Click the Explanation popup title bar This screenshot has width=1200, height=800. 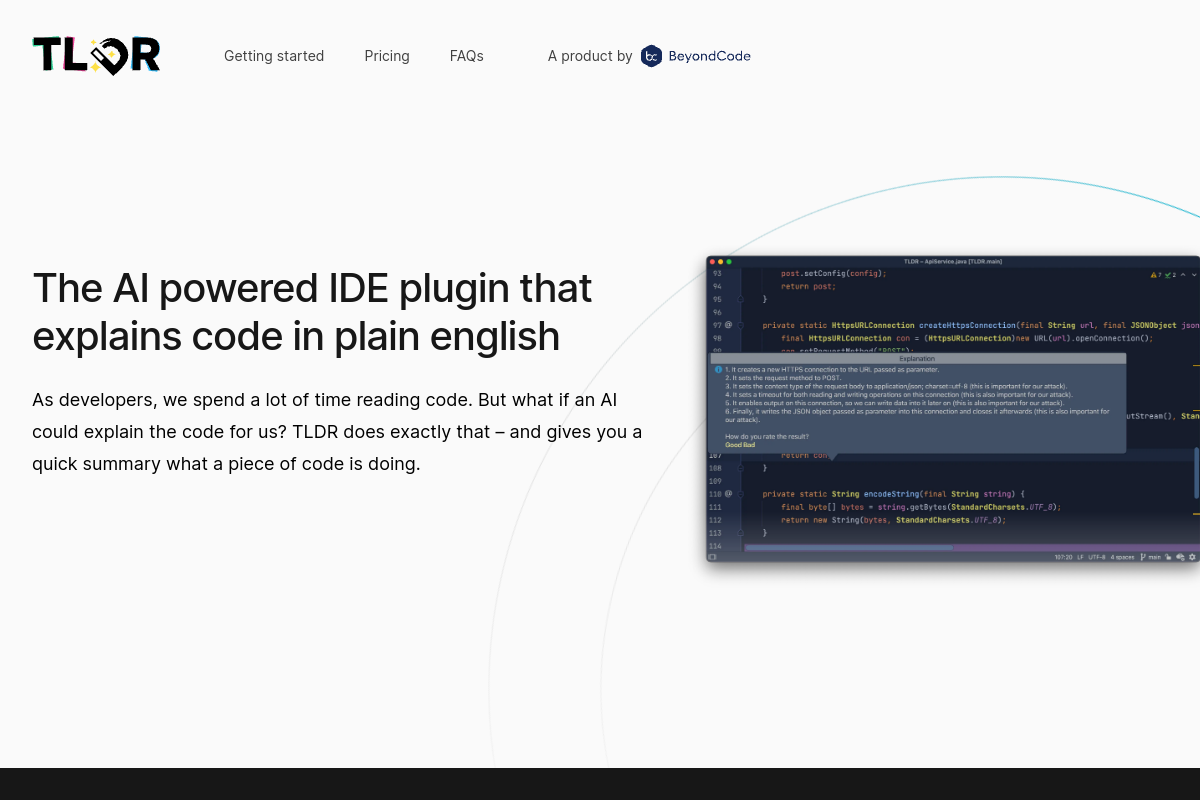tap(918, 358)
